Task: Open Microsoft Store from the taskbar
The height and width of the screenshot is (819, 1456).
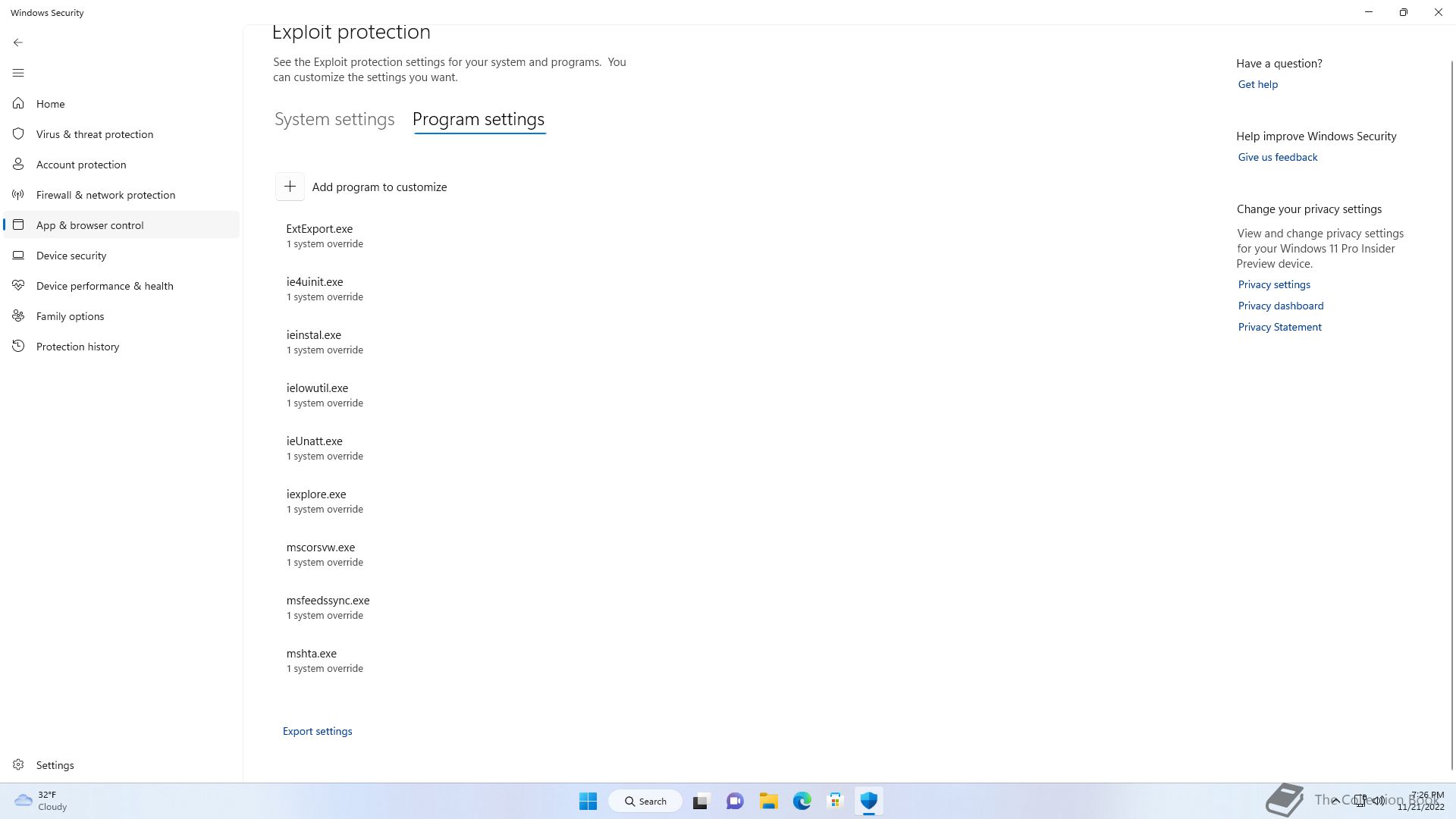Action: coord(835,801)
